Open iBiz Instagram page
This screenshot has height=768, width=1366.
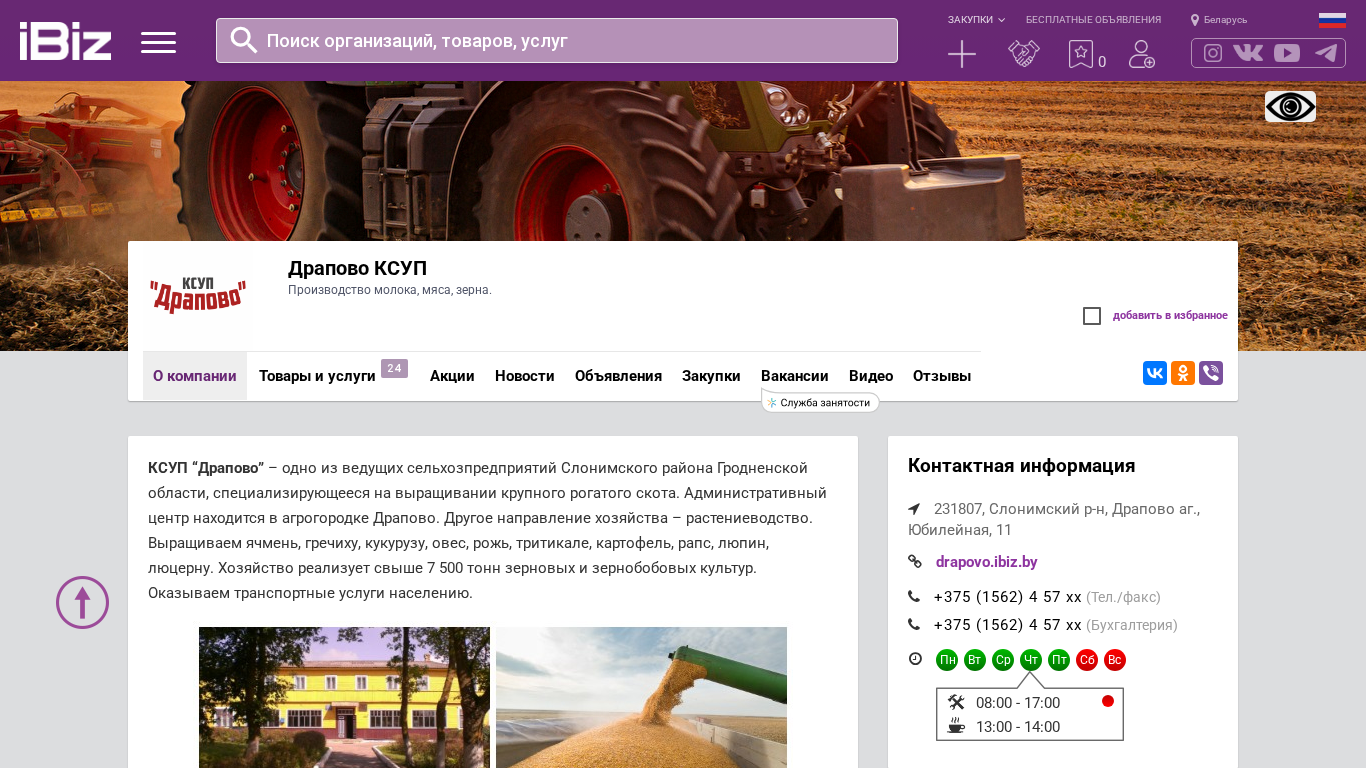pyautogui.click(x=1213, y=53)
